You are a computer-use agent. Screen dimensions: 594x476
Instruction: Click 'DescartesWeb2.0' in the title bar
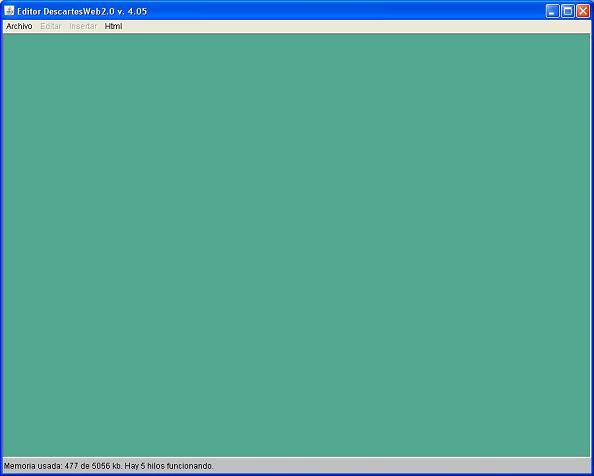coord(79,11)
